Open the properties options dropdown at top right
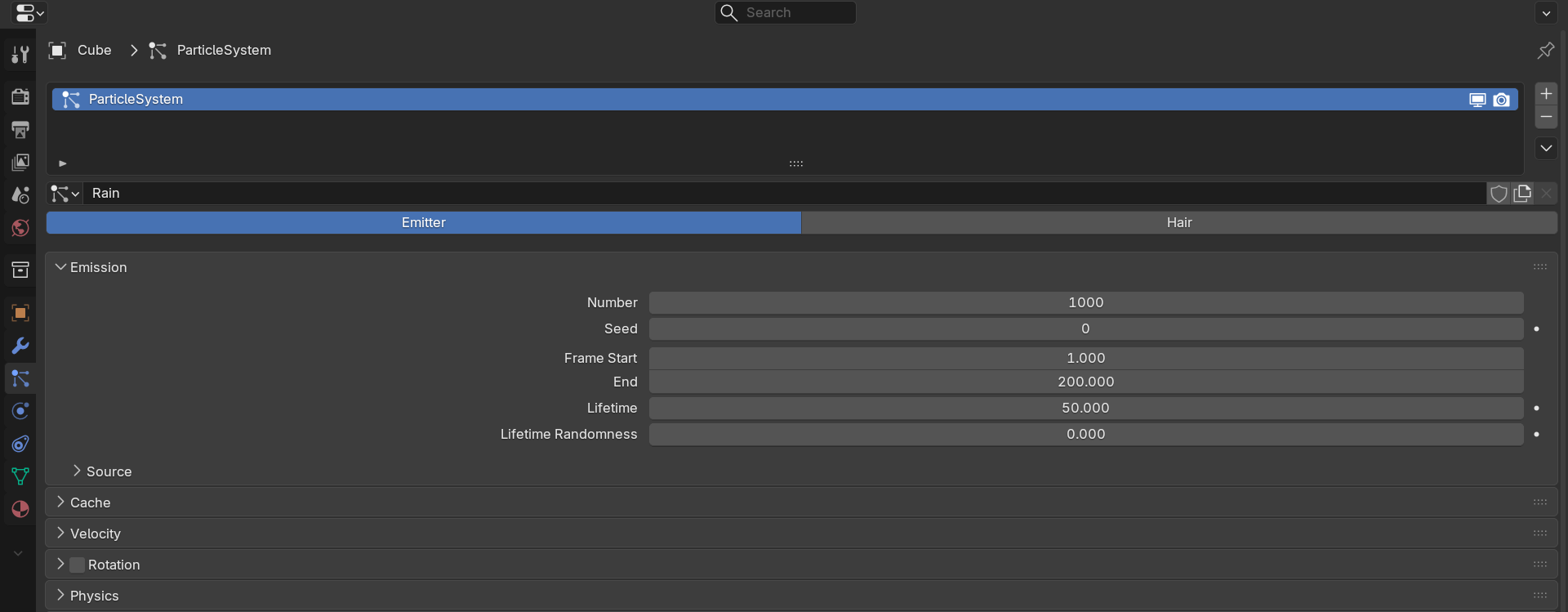 click(1546, 13)
